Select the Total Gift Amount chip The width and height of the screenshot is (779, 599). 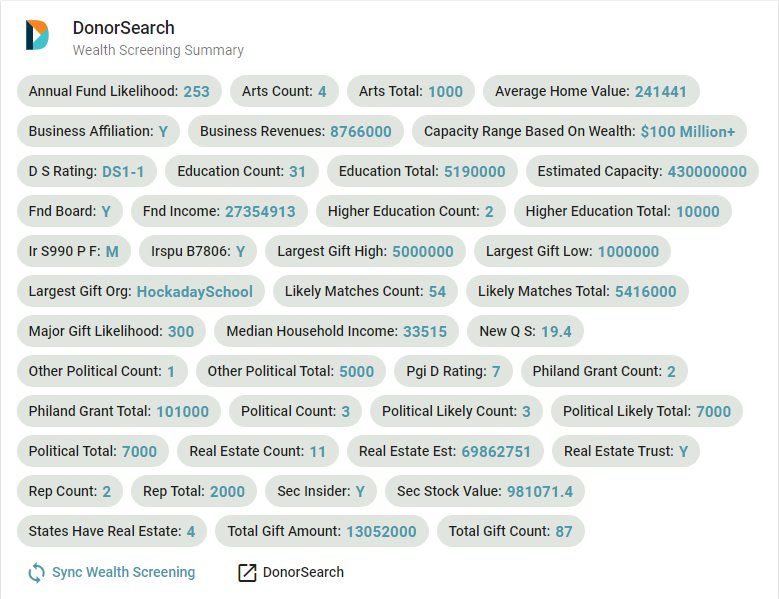[321, 531]
